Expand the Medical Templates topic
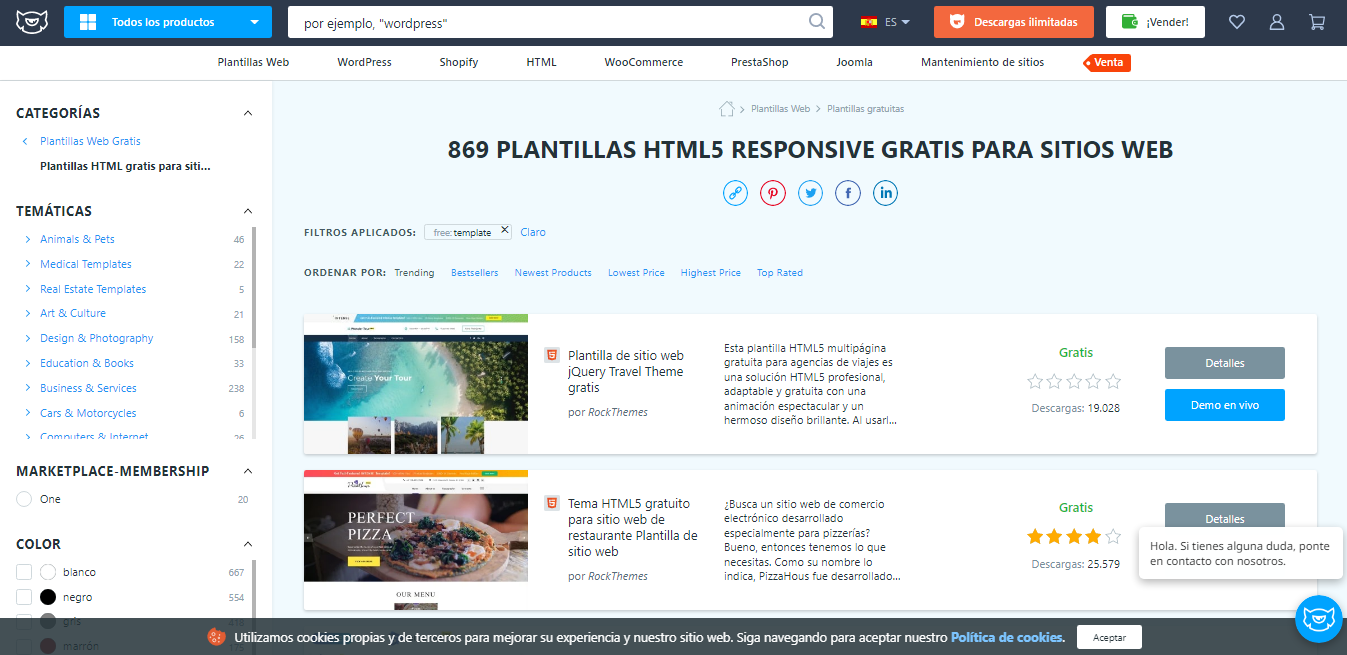Viewport: 1347px width, 655px height. tap(27, 264)
